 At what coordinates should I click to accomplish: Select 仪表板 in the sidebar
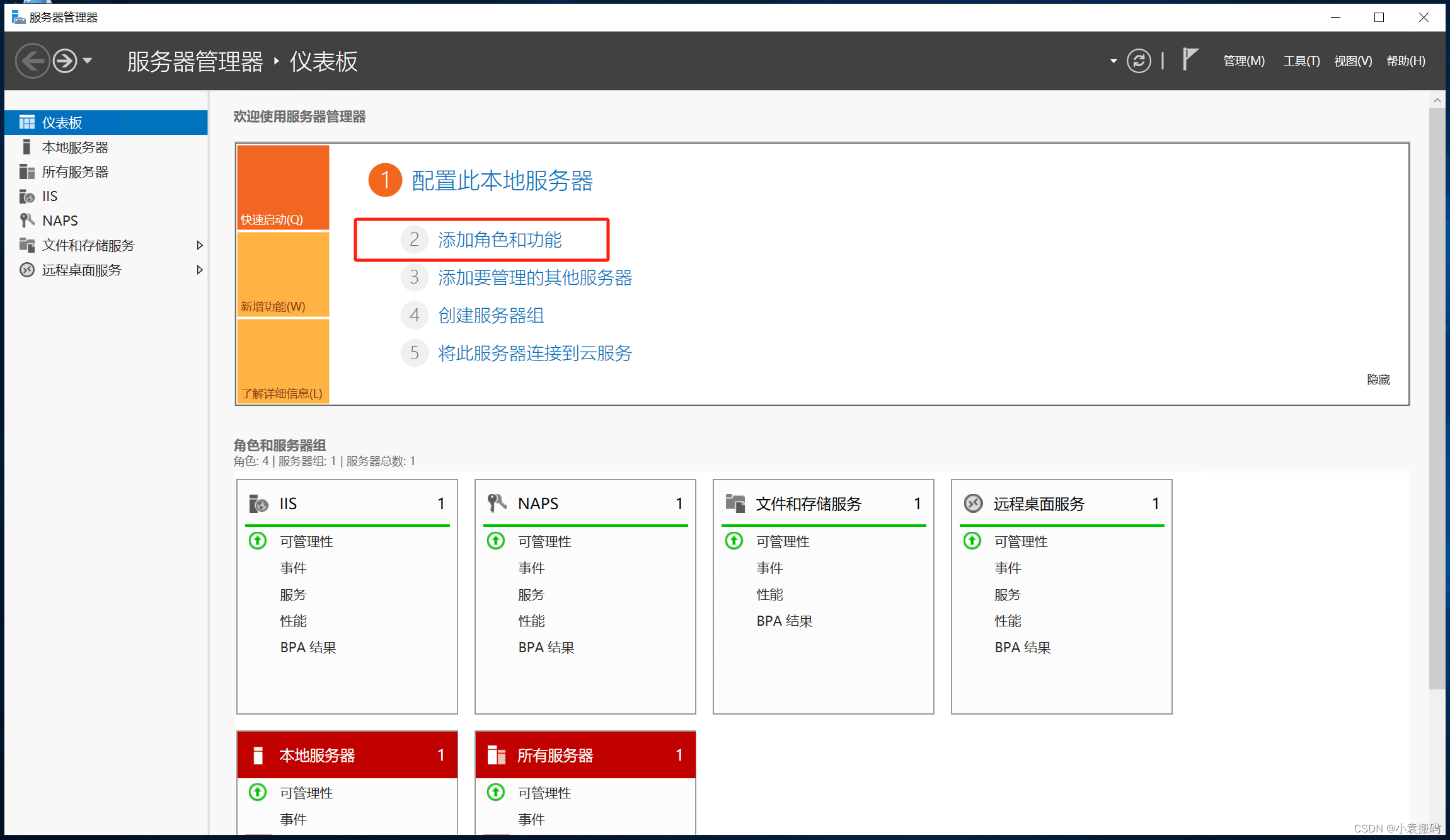(x=106, y=122)
